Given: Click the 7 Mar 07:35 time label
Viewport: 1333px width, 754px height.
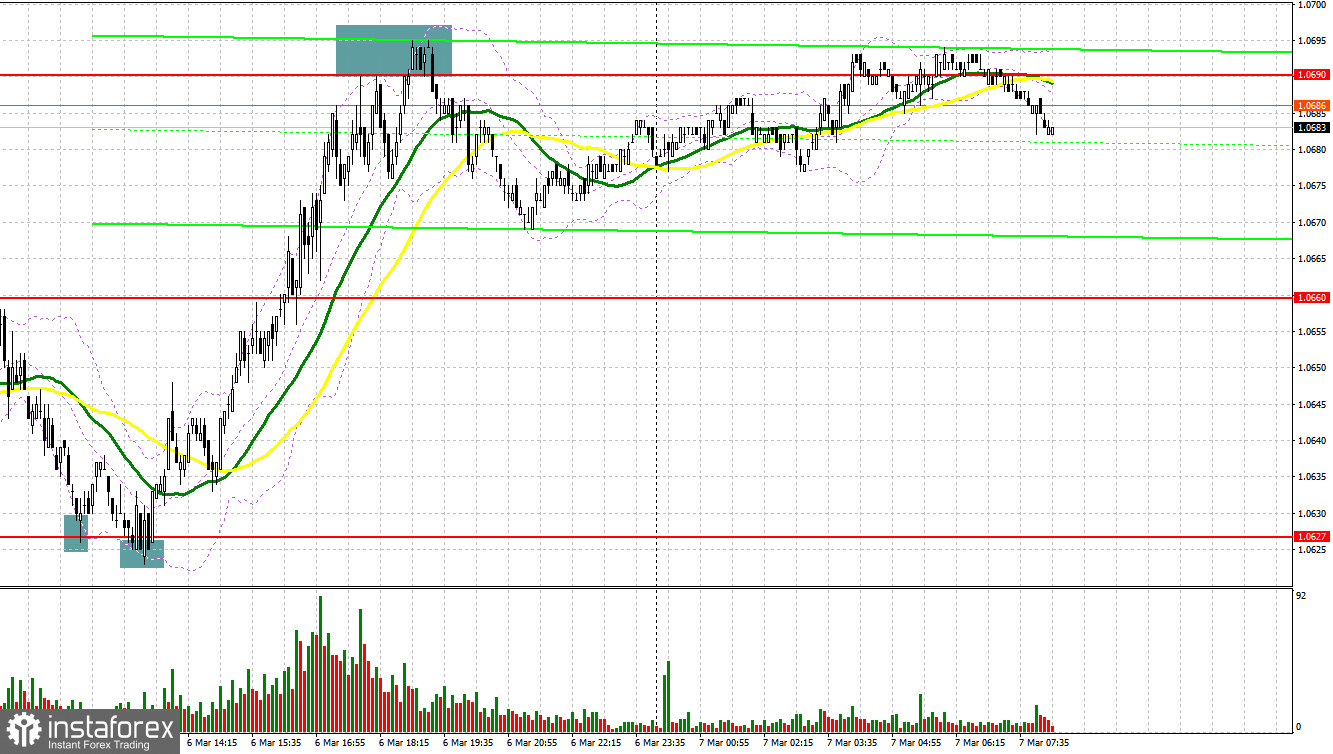Looking at the screenshot, I should (1043, 744).
